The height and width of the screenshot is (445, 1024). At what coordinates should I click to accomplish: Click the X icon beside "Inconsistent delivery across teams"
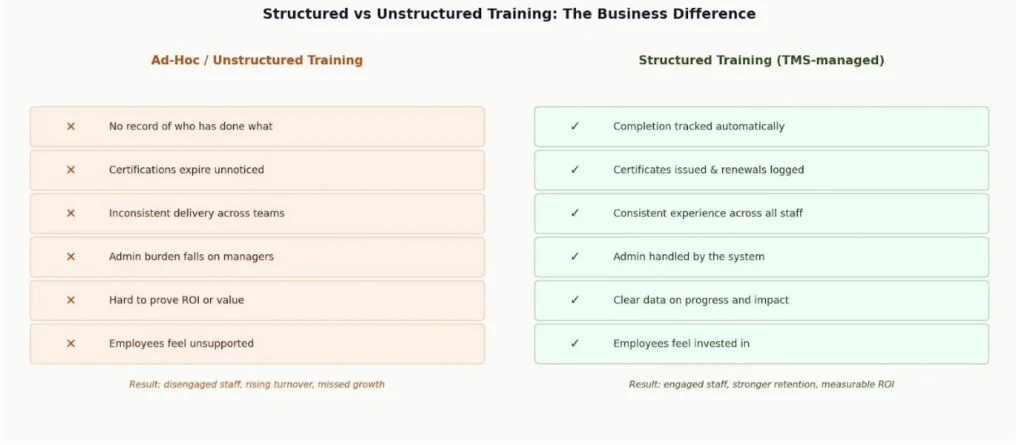71,213
